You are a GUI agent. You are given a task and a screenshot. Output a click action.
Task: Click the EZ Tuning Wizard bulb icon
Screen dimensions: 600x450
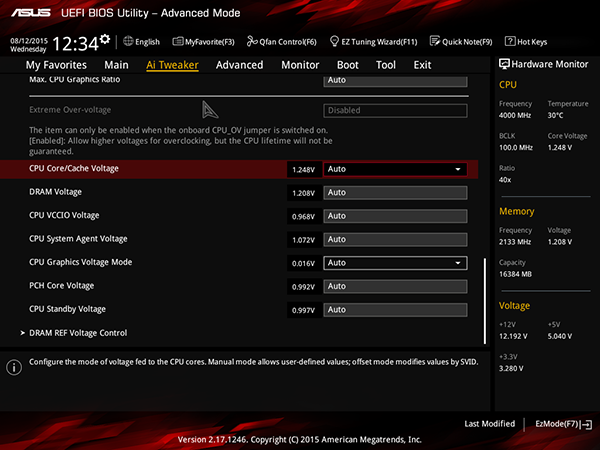click(334, 41)
